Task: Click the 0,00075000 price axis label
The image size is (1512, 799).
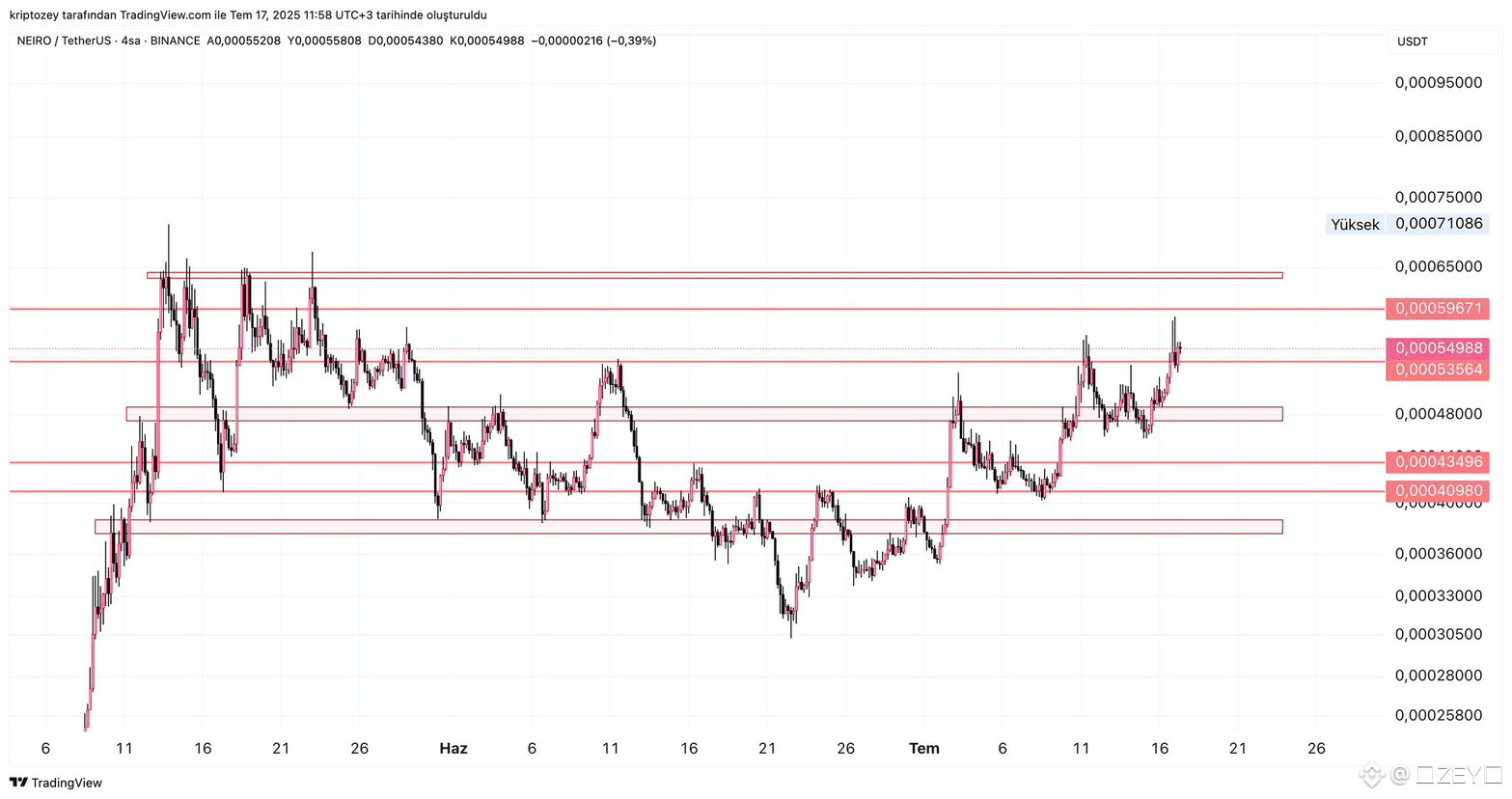Action: tap(1439, 197)
